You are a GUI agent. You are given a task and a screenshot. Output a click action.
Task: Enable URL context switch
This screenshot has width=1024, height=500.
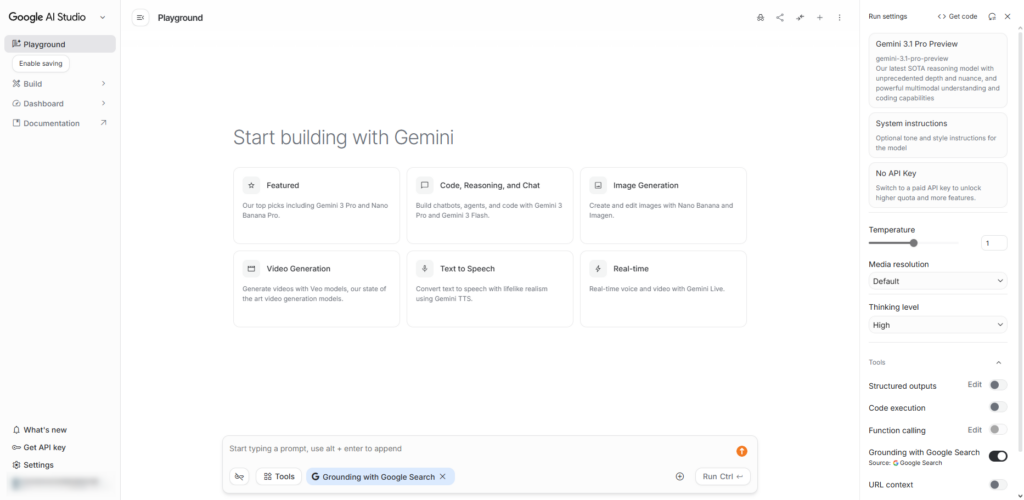pos(998,484)
